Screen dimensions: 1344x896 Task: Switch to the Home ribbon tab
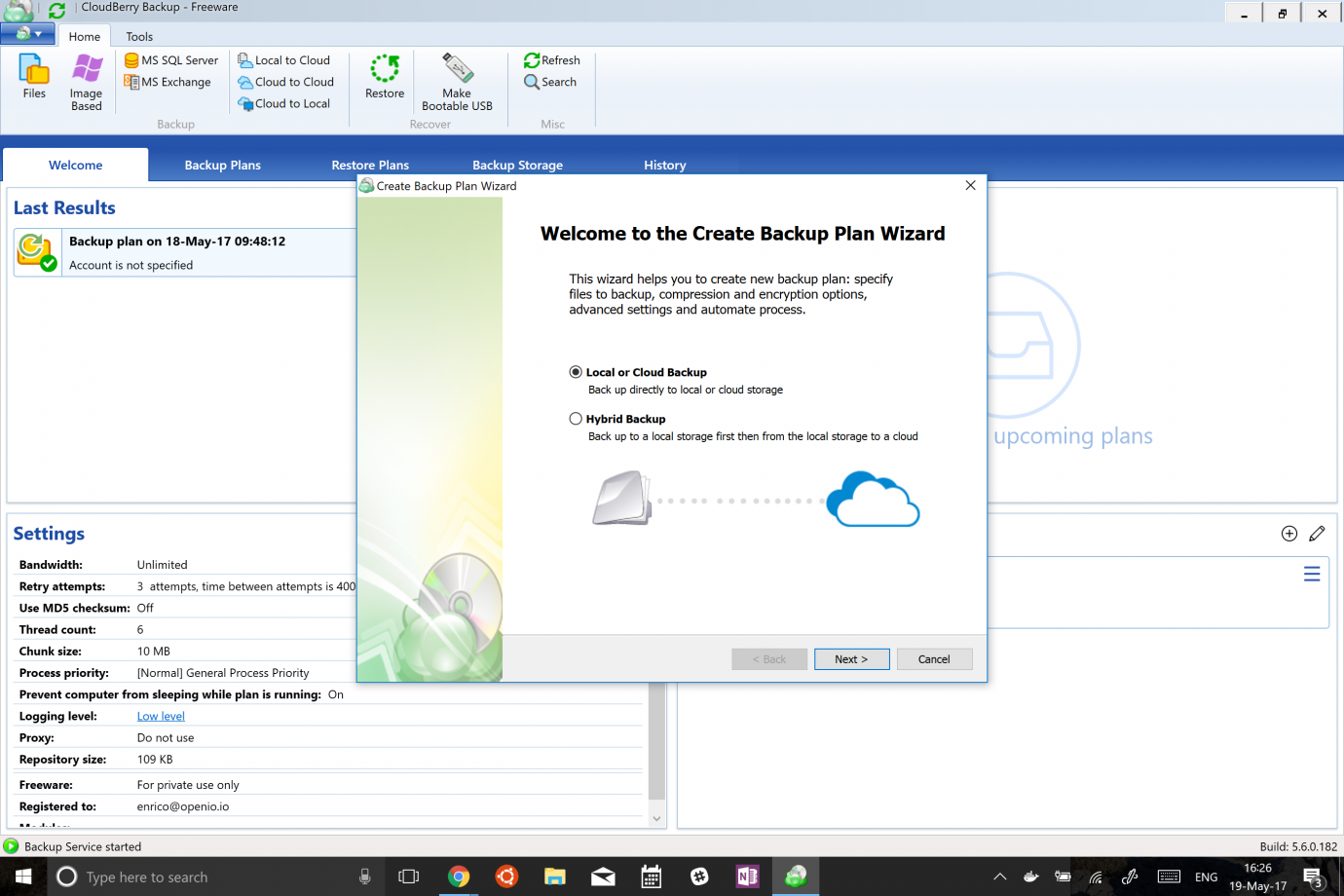pyautogui.click(x=85, y=36)
